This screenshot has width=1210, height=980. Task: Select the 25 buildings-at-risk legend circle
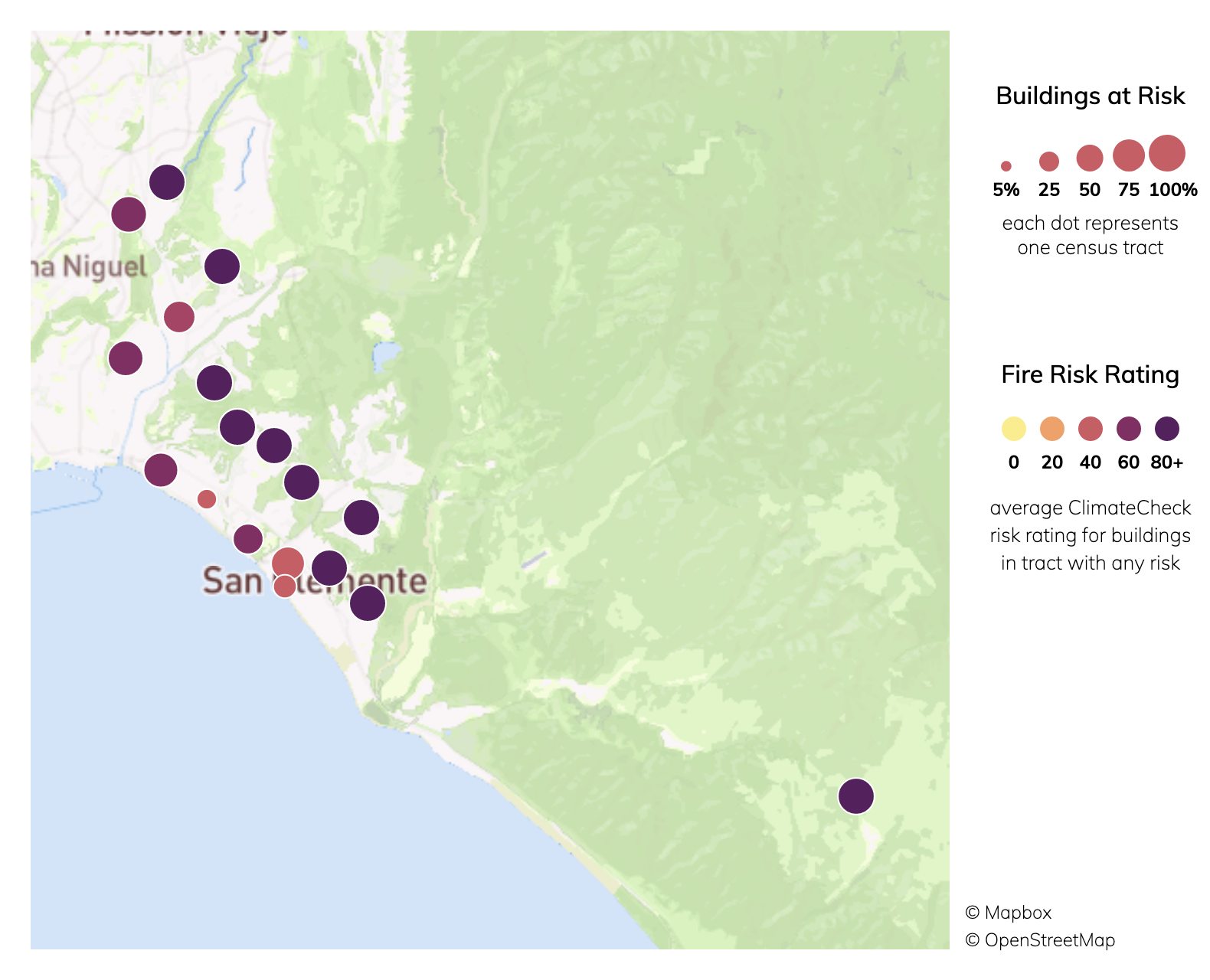point(1049,162)
